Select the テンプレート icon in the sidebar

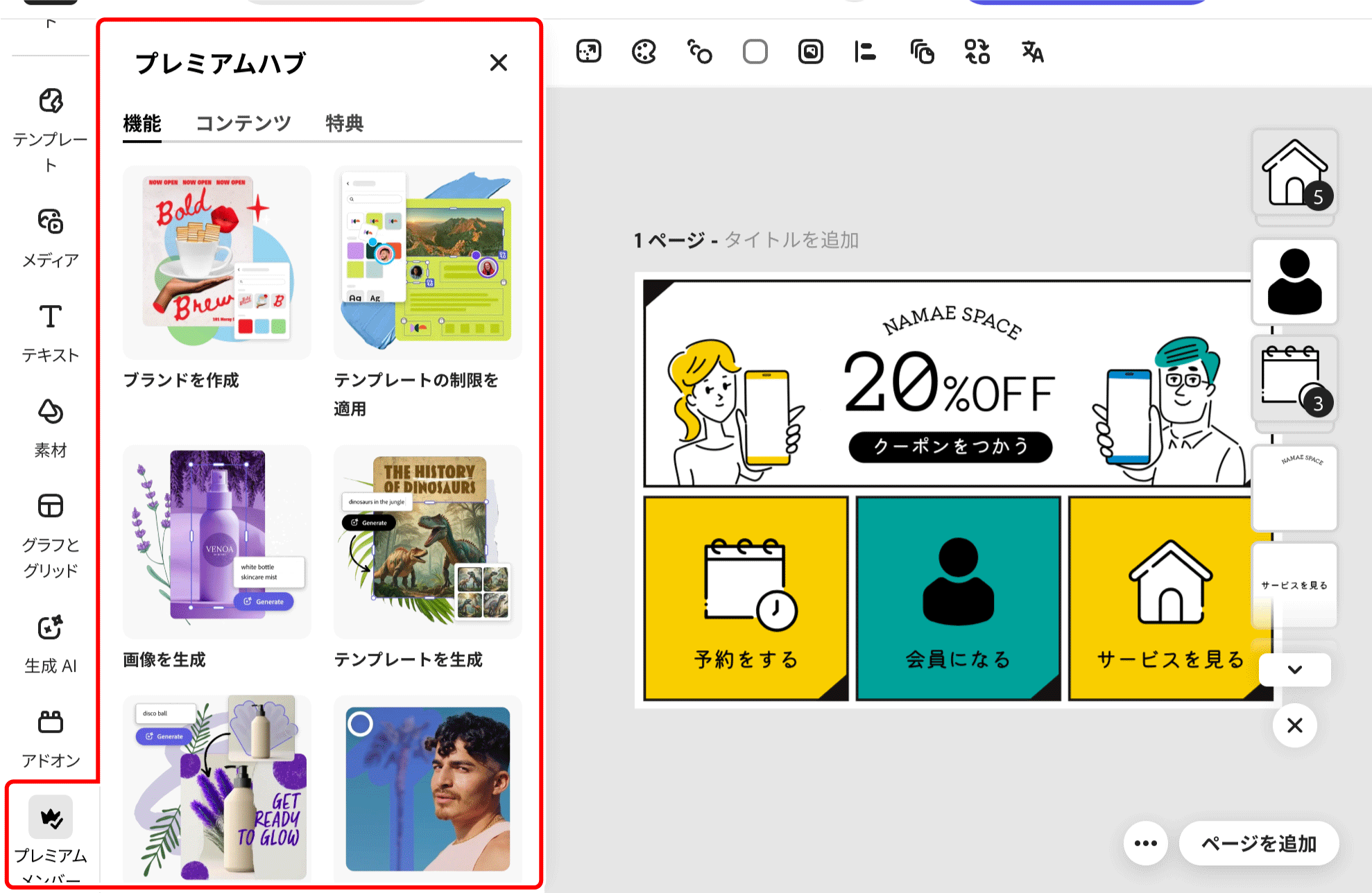click(x=49, y=101)
